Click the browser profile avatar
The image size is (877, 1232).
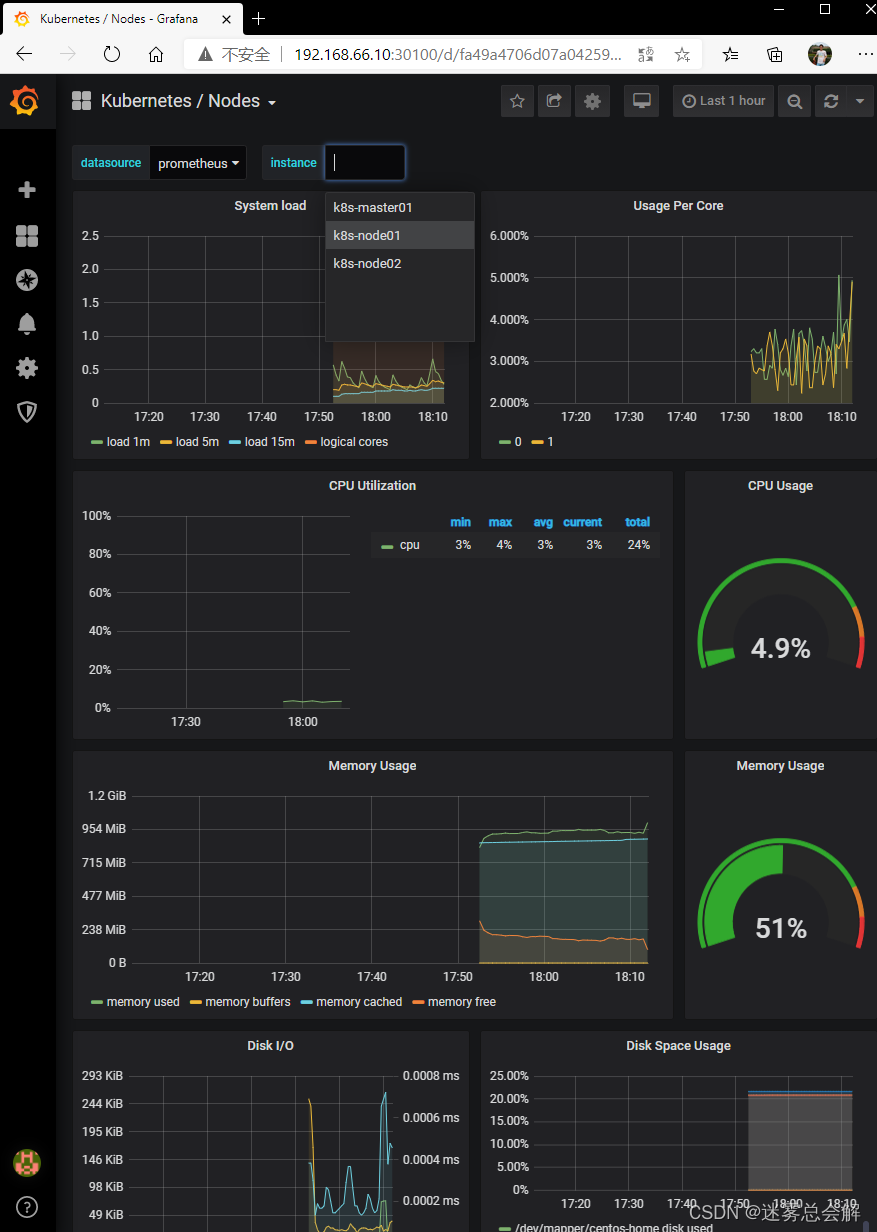tap(820, 55)
